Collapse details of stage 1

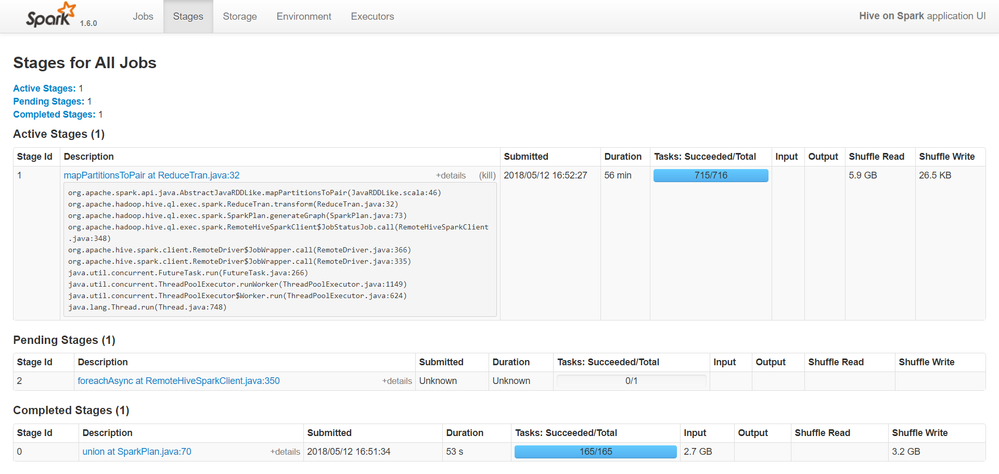point(450,176)
